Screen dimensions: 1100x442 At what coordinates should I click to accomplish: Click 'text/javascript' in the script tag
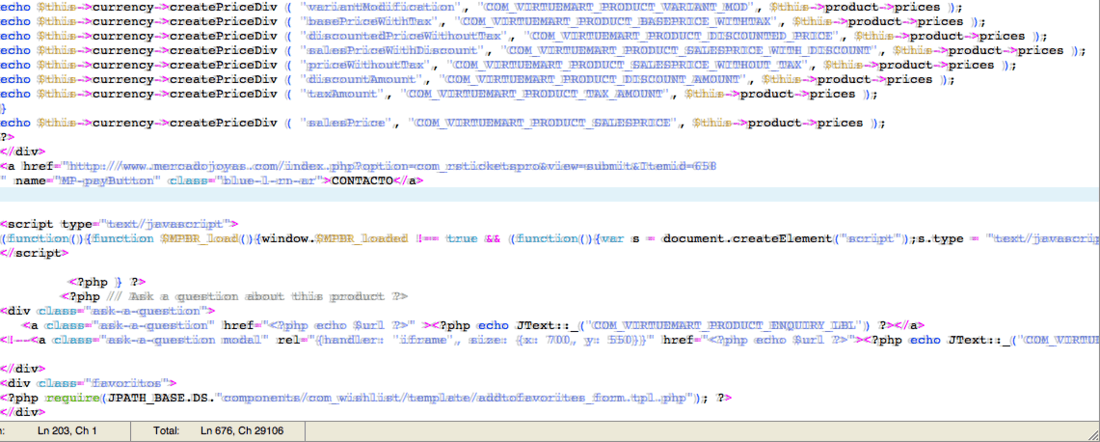[x=167, y=224]
